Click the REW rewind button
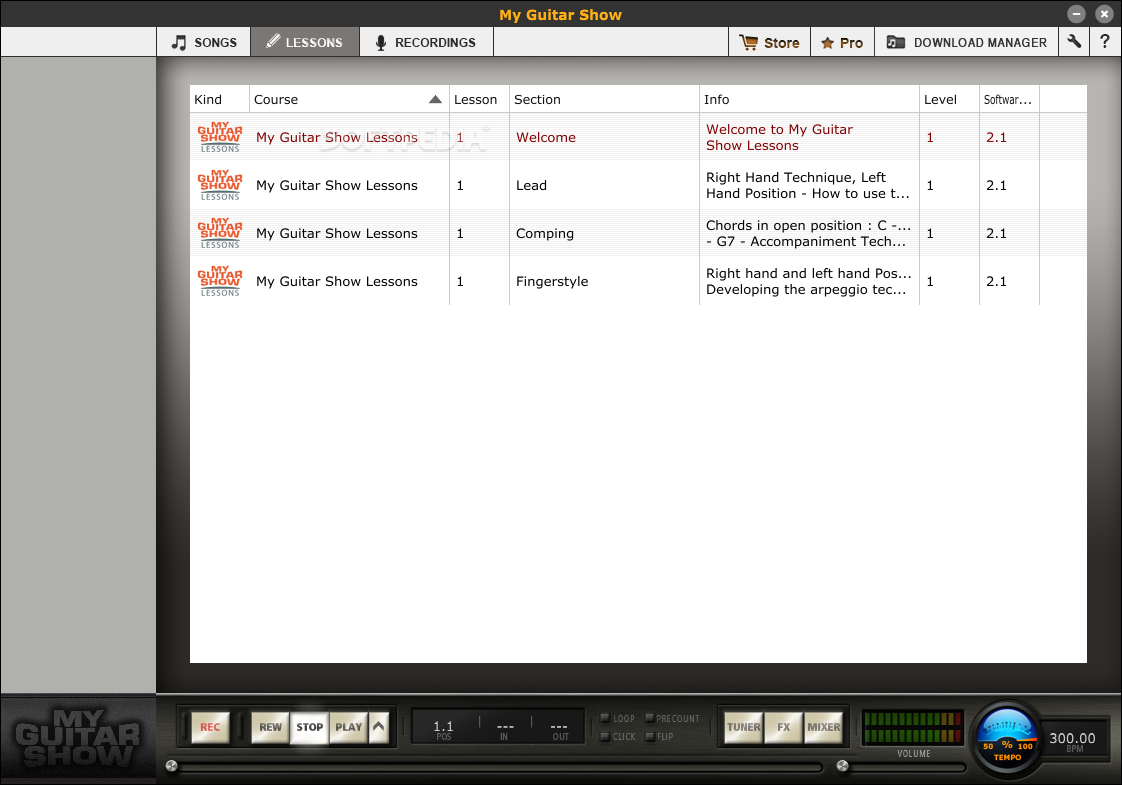This screenshot has height=785, width=1122. tap(270, 727)
